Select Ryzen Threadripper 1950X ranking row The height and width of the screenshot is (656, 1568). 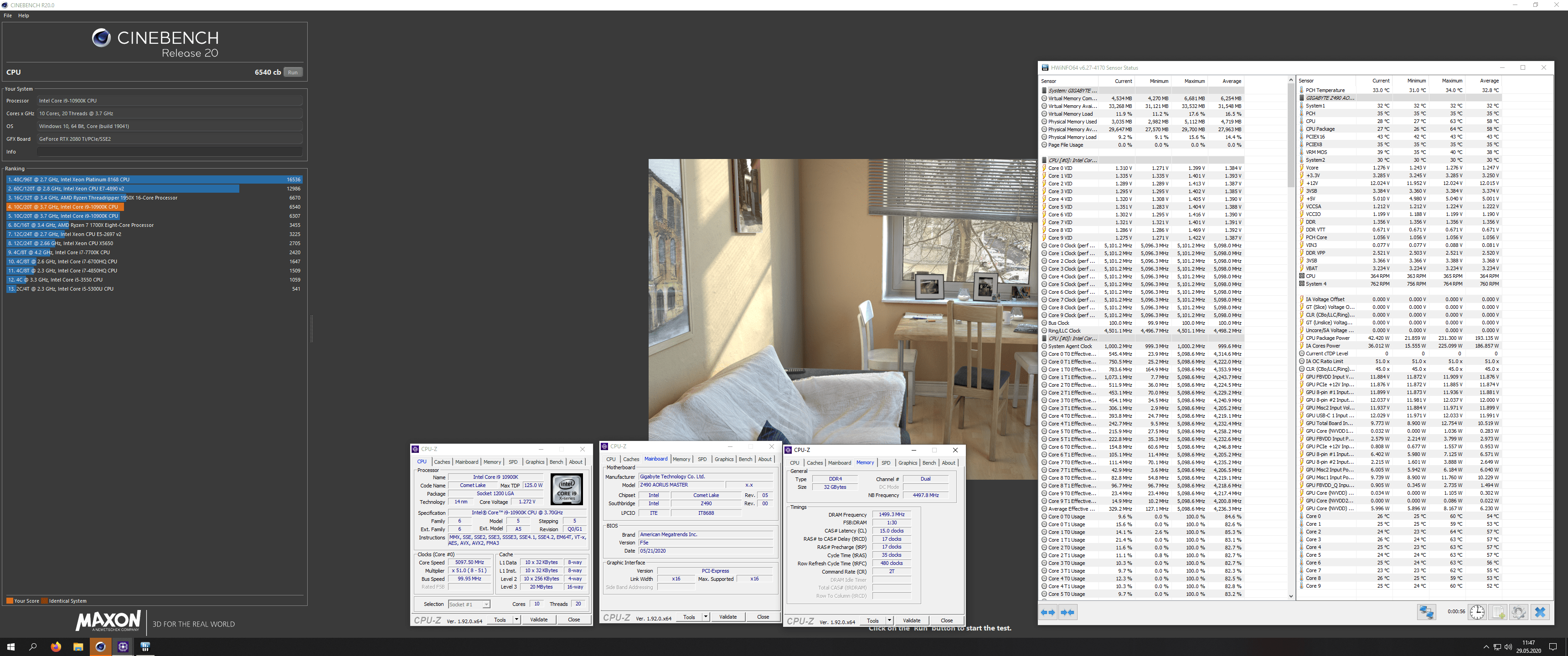pos(155,198)
